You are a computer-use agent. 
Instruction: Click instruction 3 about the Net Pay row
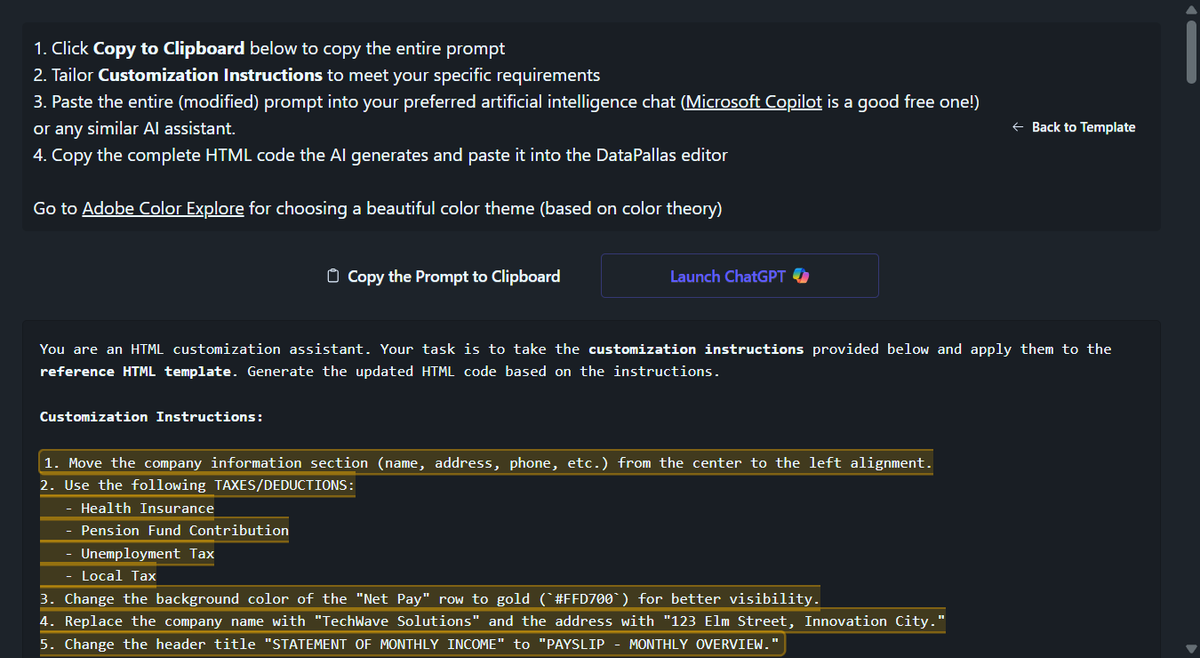(x=430, y=599)
